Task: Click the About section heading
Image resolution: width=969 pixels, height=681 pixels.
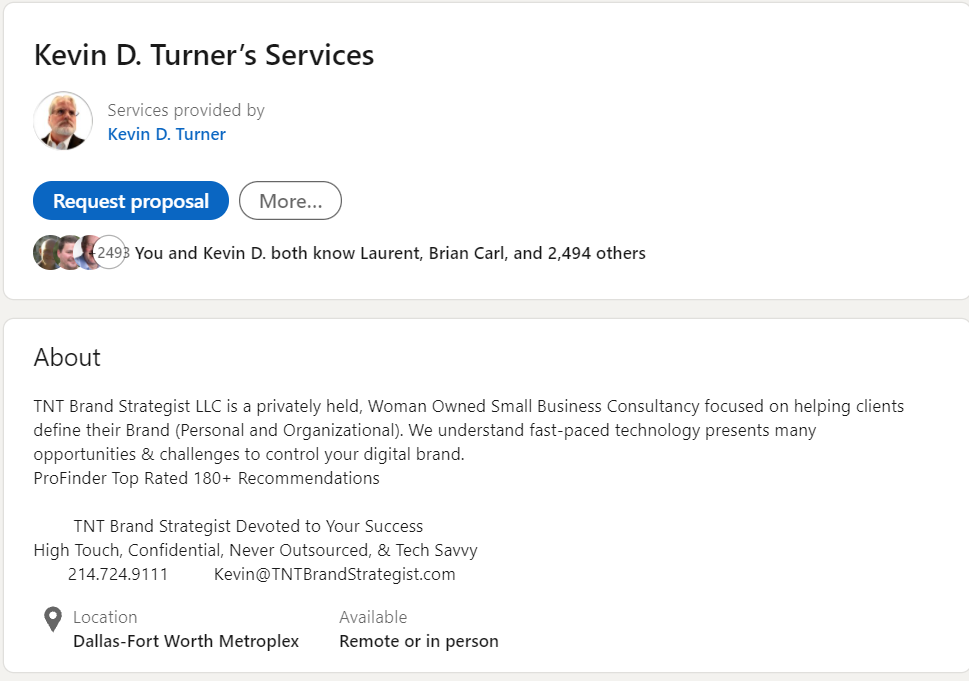Action: (67, 357)
